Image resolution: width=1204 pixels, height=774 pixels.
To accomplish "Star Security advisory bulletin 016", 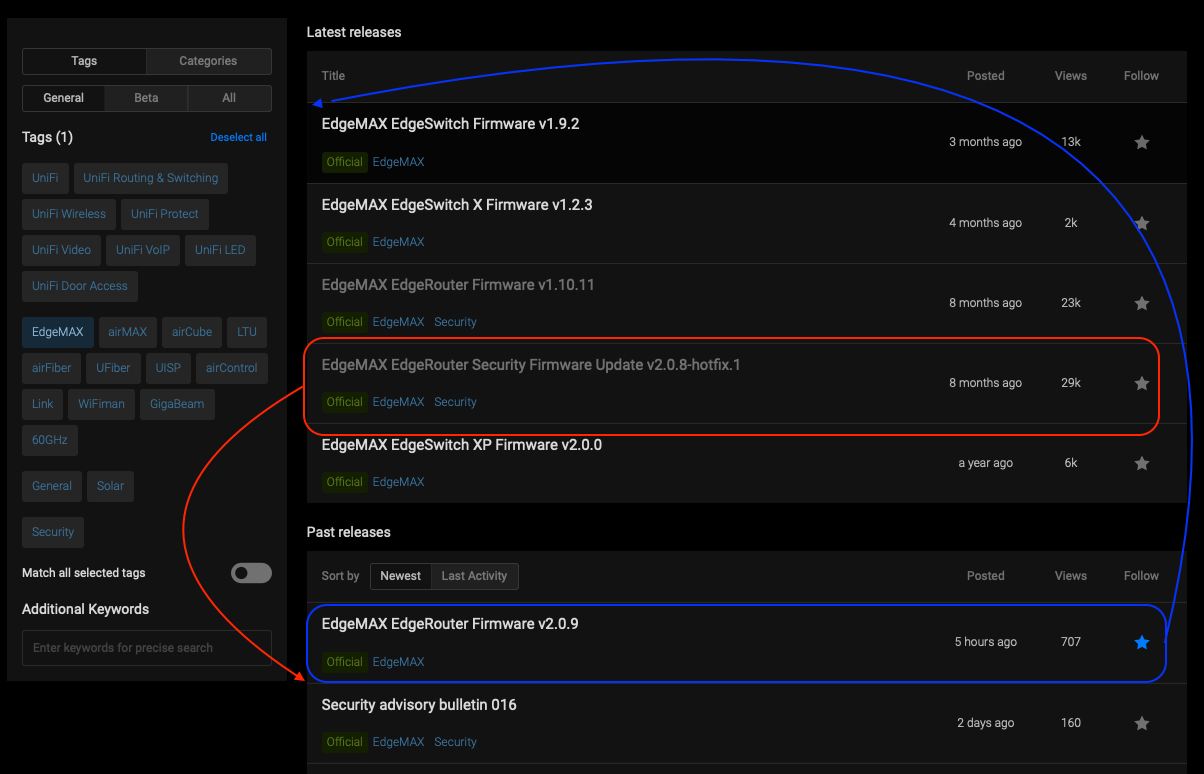I will point(1141,723).
